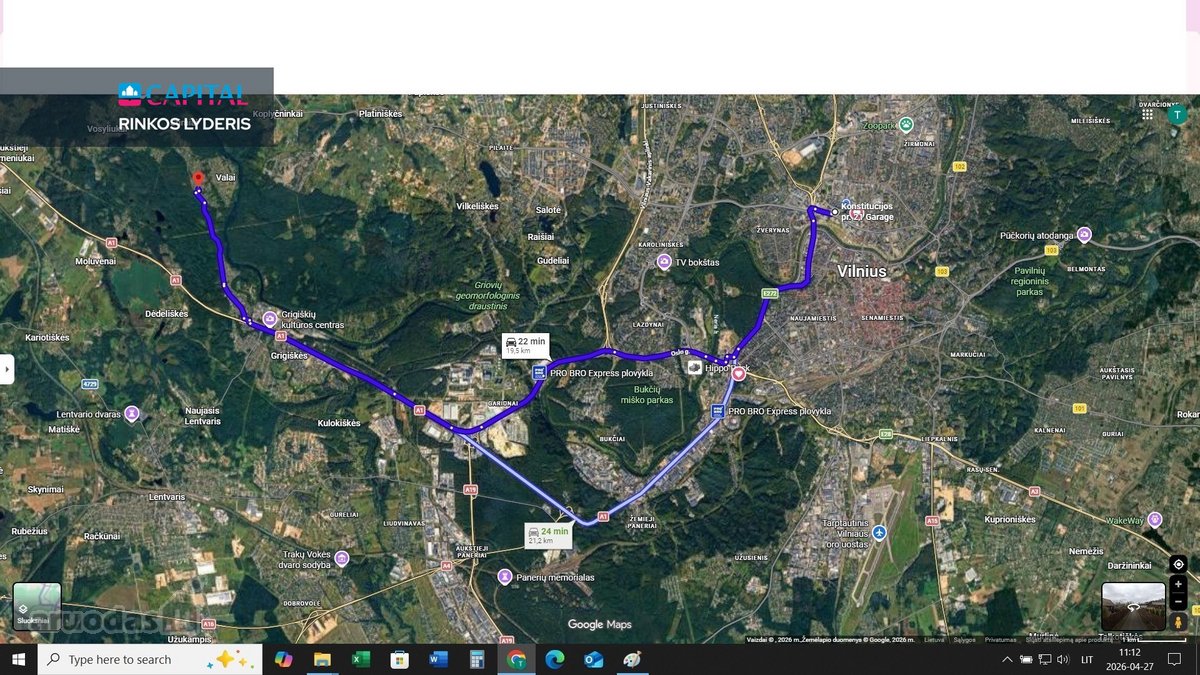Click the Grigiškės town label

[x=289, y=355]
